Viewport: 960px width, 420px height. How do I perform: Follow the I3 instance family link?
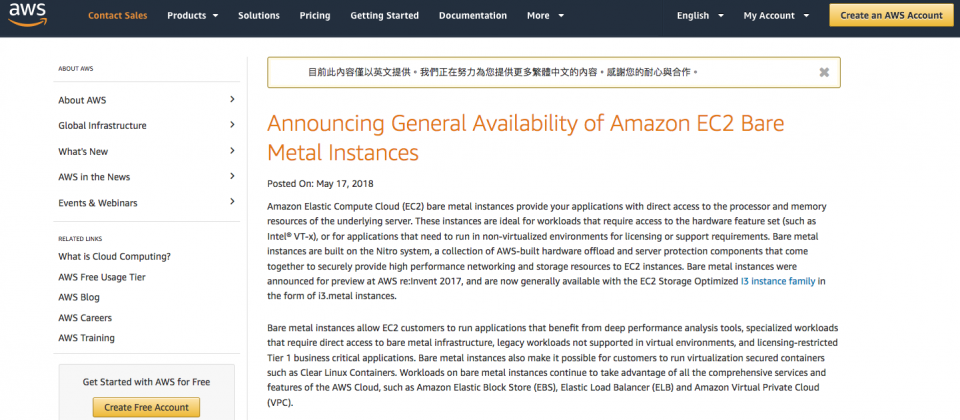[x=778, y=282]
